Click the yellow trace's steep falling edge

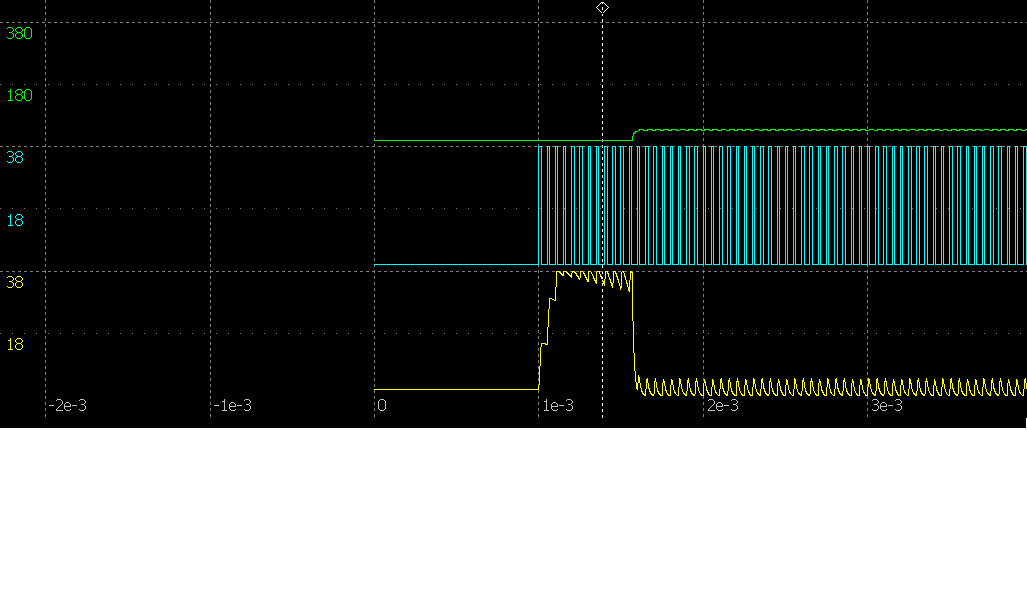pos(635,330)
